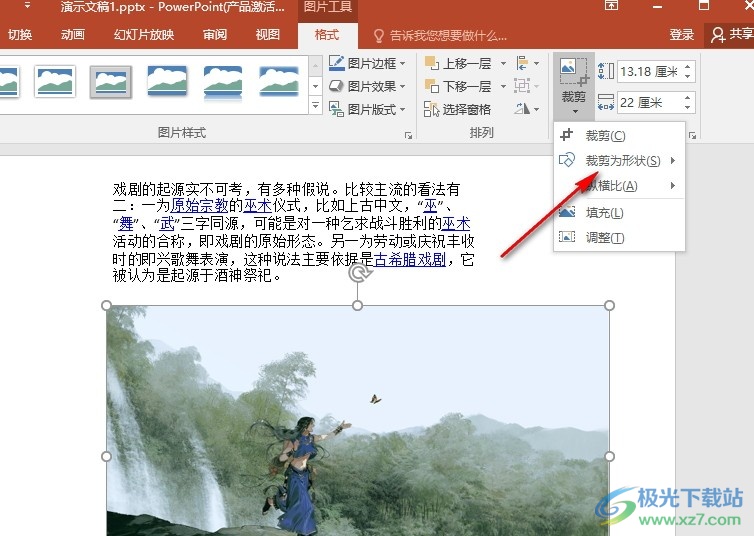The image size is (754, 536).
Task: Switch to the Format (格式) tab
Action: (327, 35)
